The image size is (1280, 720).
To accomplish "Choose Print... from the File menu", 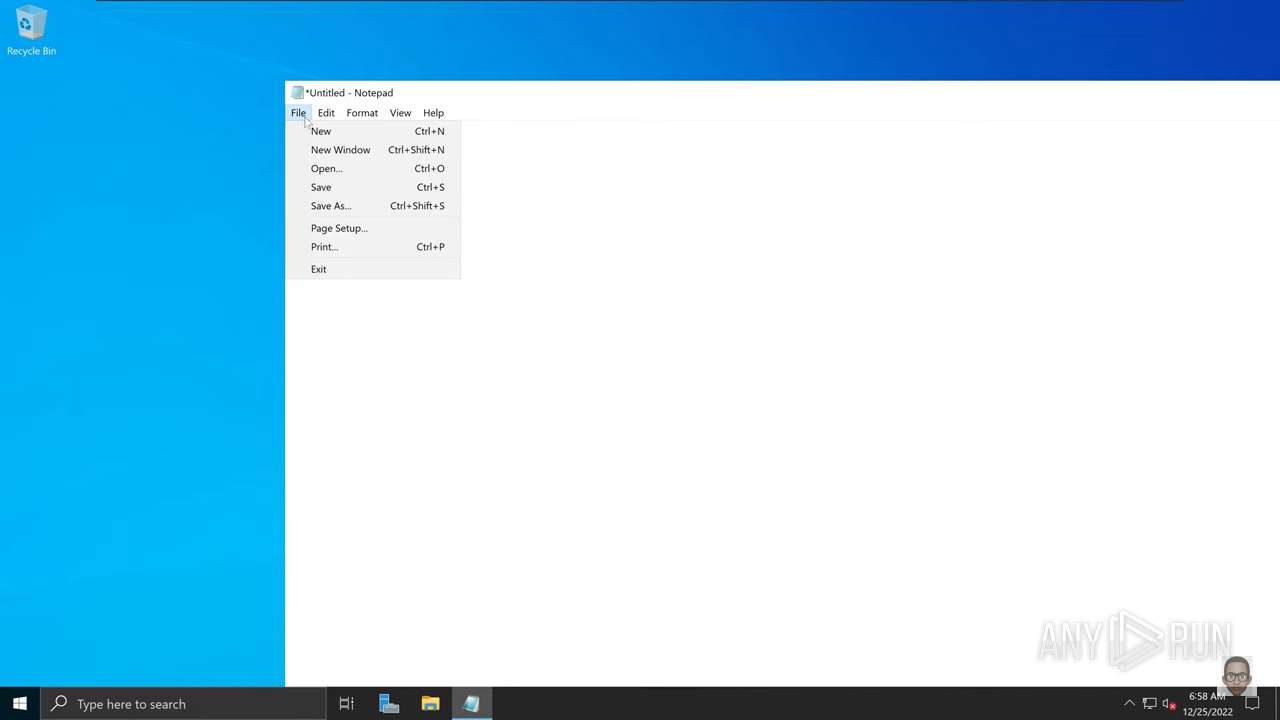I will 373,247.
